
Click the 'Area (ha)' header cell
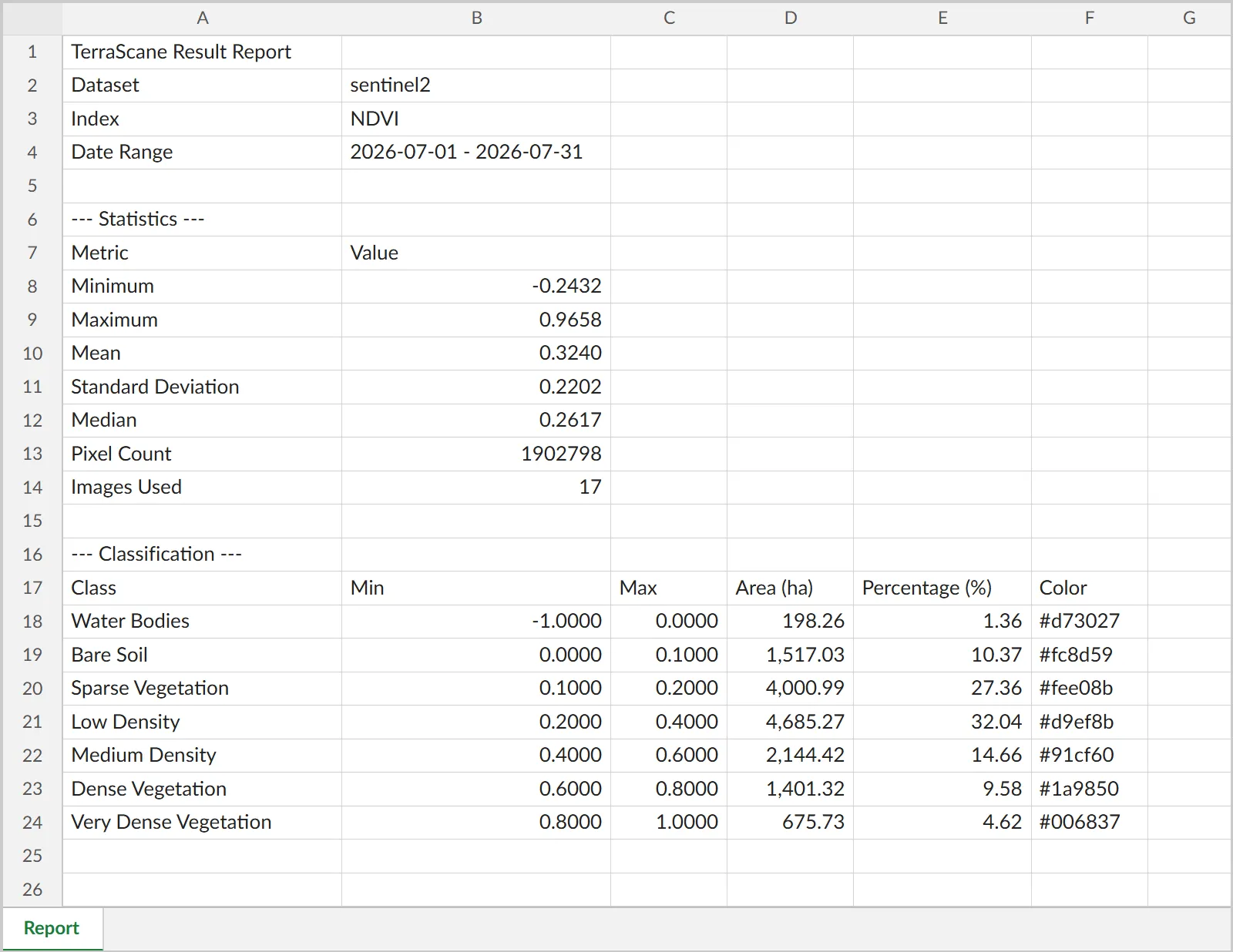pyautogui.click(x=790, y=588)
